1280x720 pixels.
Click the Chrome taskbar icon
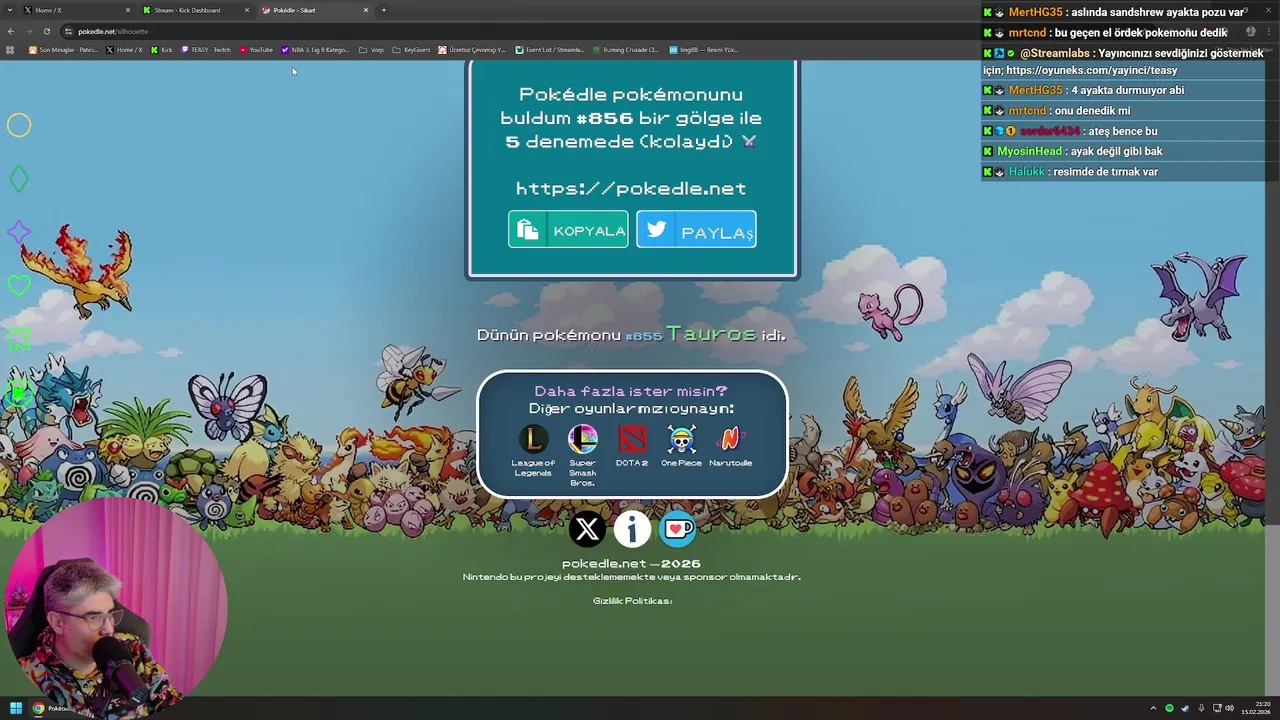pyautogui.click(x=39, y=708)
